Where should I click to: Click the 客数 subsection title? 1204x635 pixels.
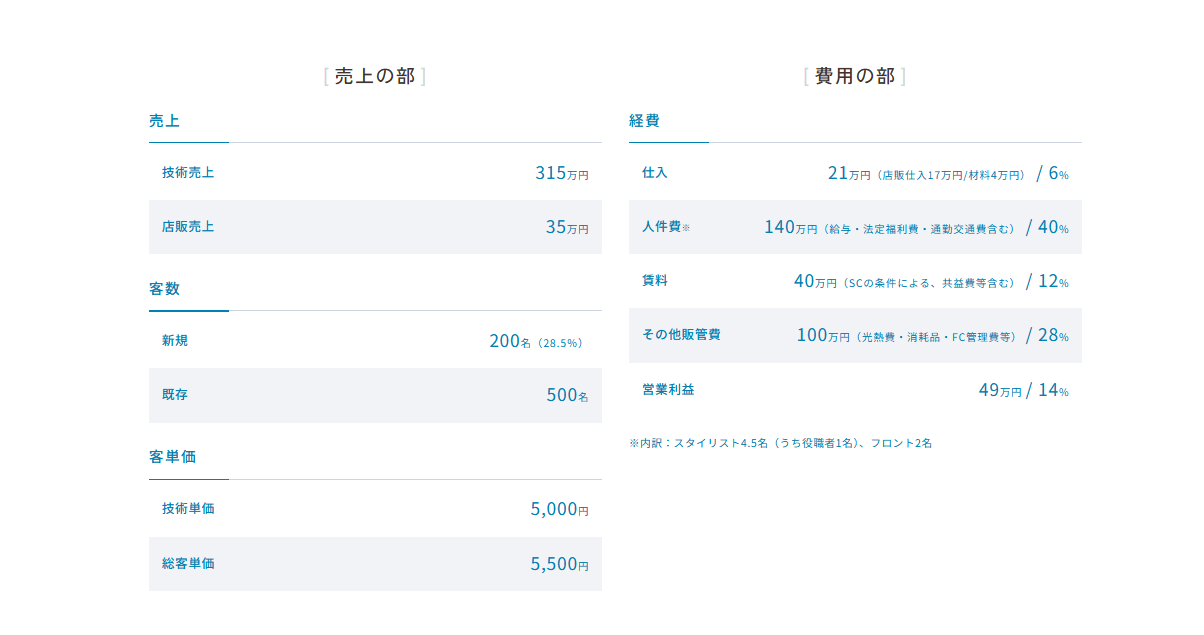point(164,289)
